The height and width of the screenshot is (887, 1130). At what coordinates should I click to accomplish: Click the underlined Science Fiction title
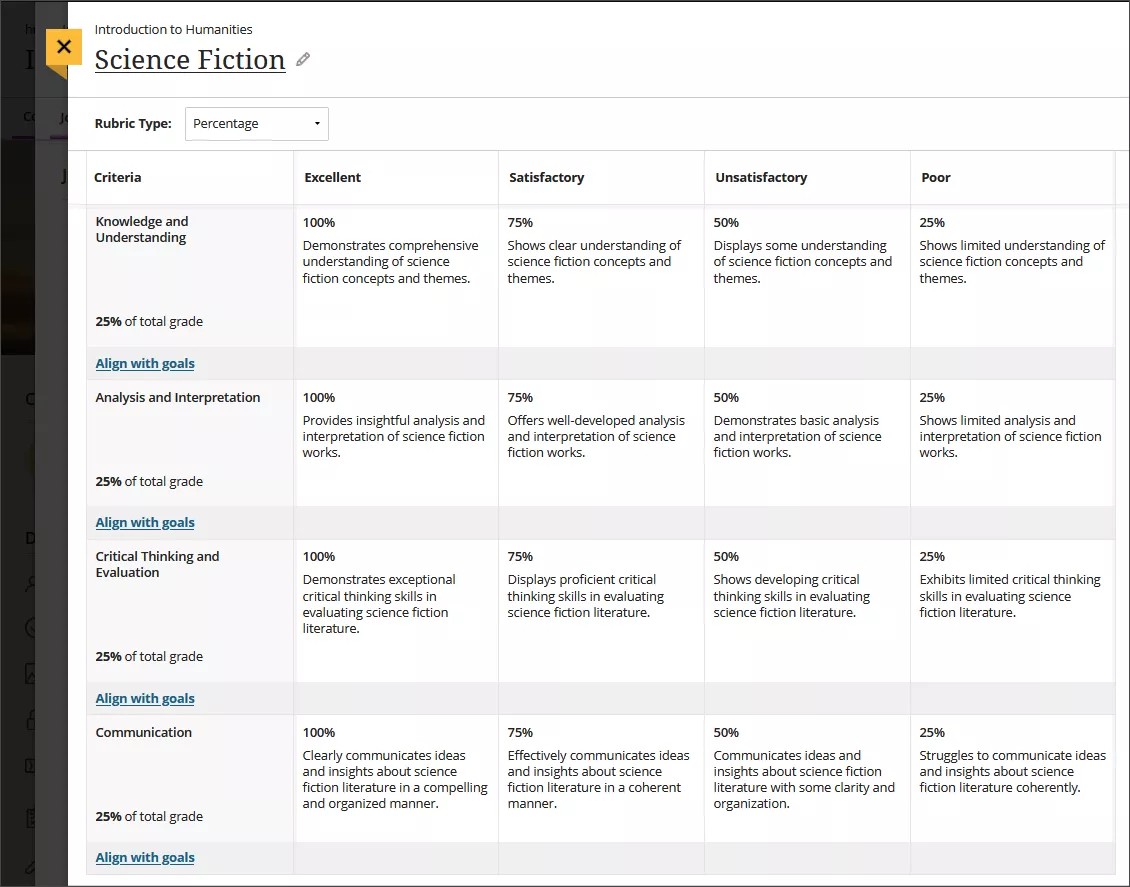[189, 60]
